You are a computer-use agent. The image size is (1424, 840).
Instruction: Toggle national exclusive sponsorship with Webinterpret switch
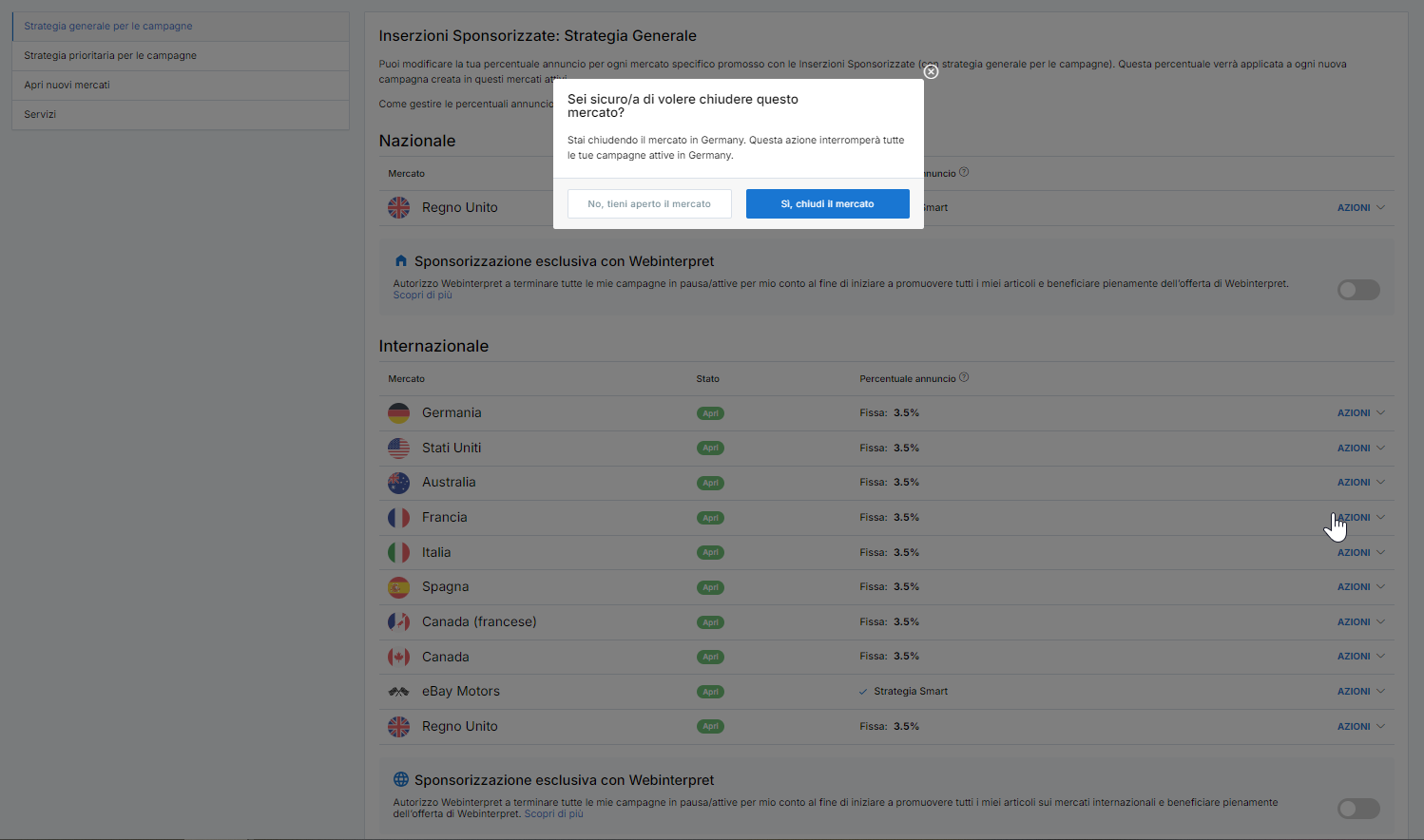[x=1358, y=290]
